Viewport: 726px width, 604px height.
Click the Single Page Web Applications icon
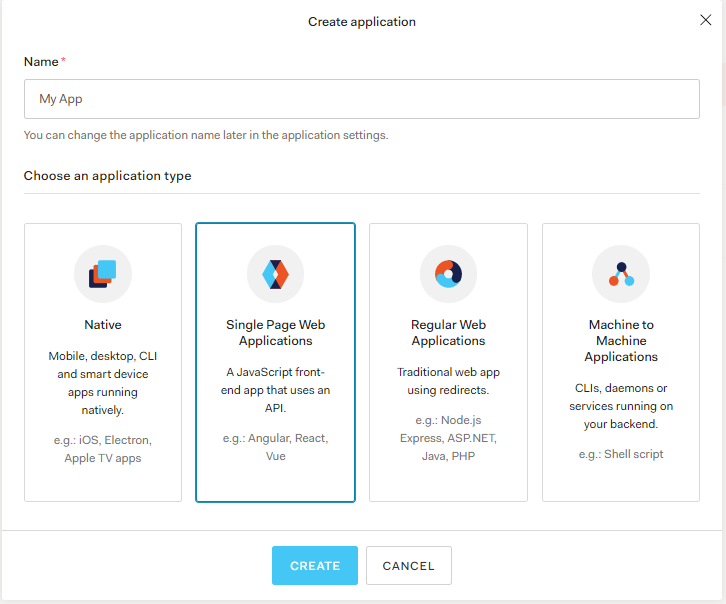point(275,274)
